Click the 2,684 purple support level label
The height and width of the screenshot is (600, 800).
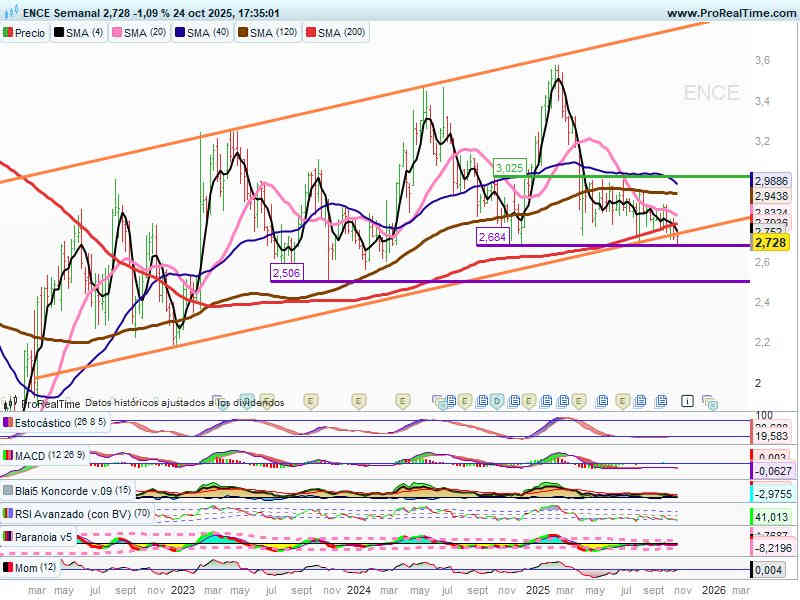(492, 236)
